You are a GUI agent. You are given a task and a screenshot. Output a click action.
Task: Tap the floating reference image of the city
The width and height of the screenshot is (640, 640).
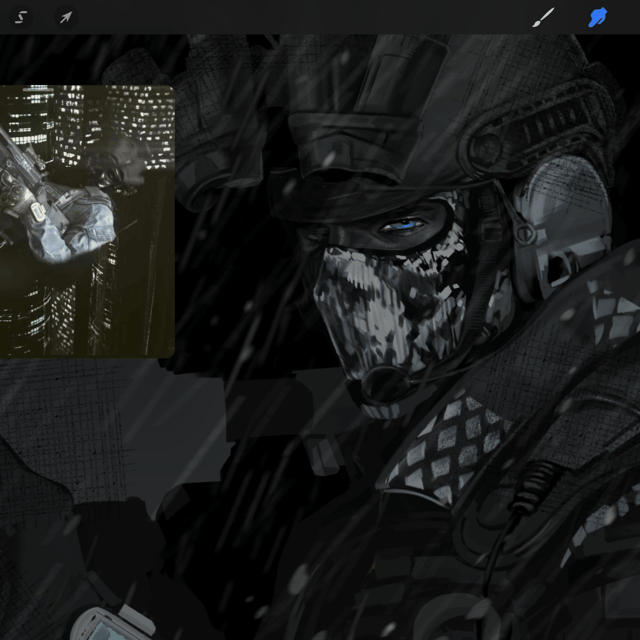87,221
